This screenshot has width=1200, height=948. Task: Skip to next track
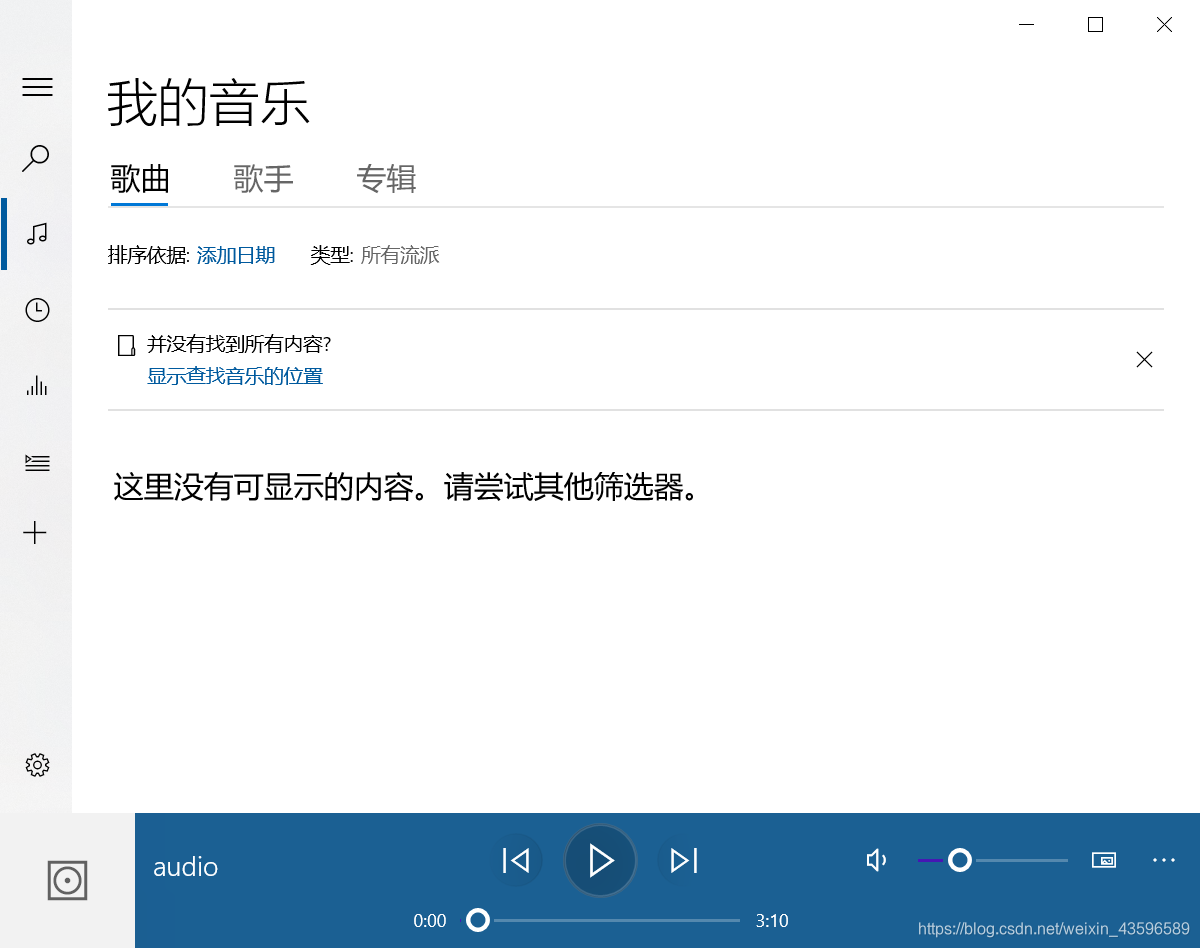pos(684,860)
